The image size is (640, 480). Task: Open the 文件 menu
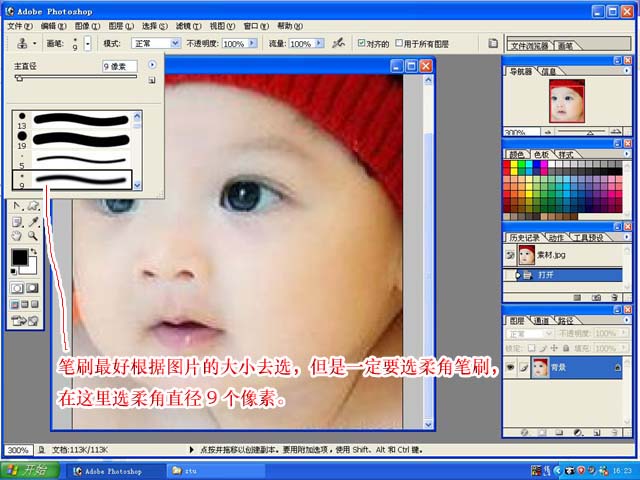[x=20, y=26]
